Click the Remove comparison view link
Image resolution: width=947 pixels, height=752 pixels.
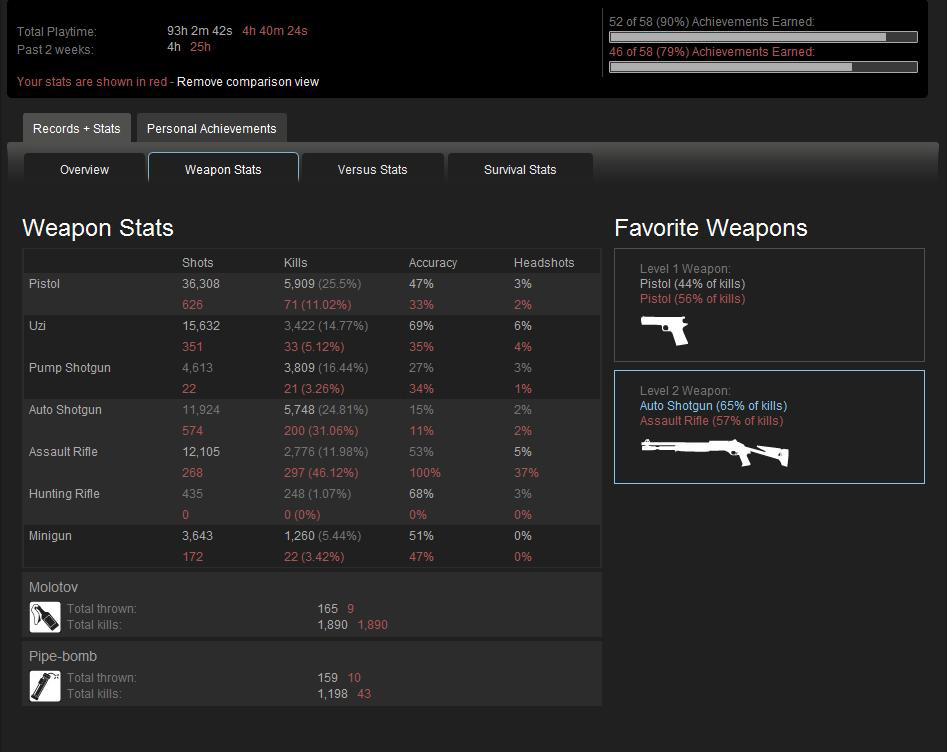pyautogui.click(x=248, y=82)
